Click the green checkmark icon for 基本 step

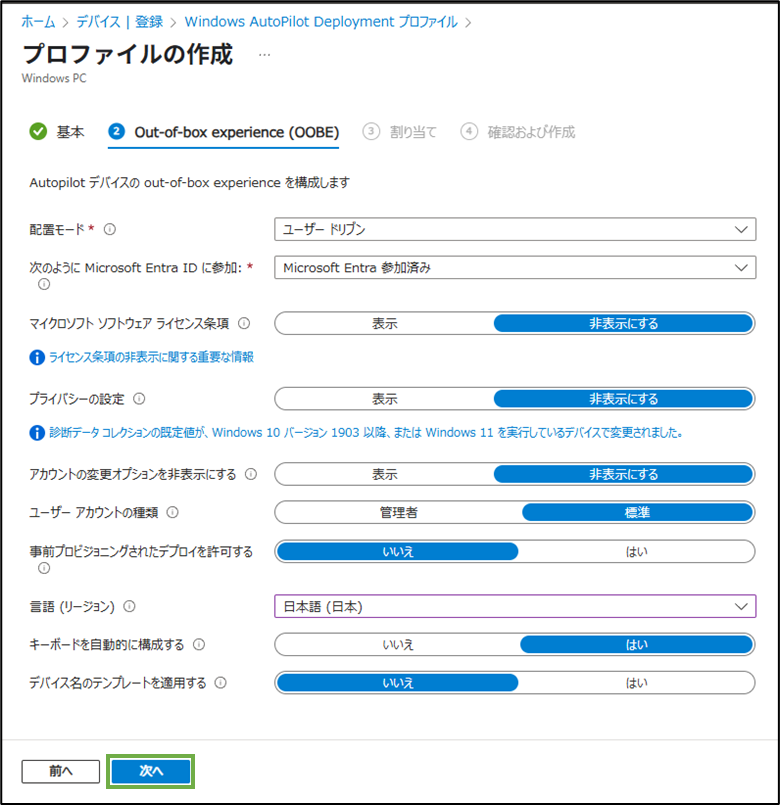[38, 131]
